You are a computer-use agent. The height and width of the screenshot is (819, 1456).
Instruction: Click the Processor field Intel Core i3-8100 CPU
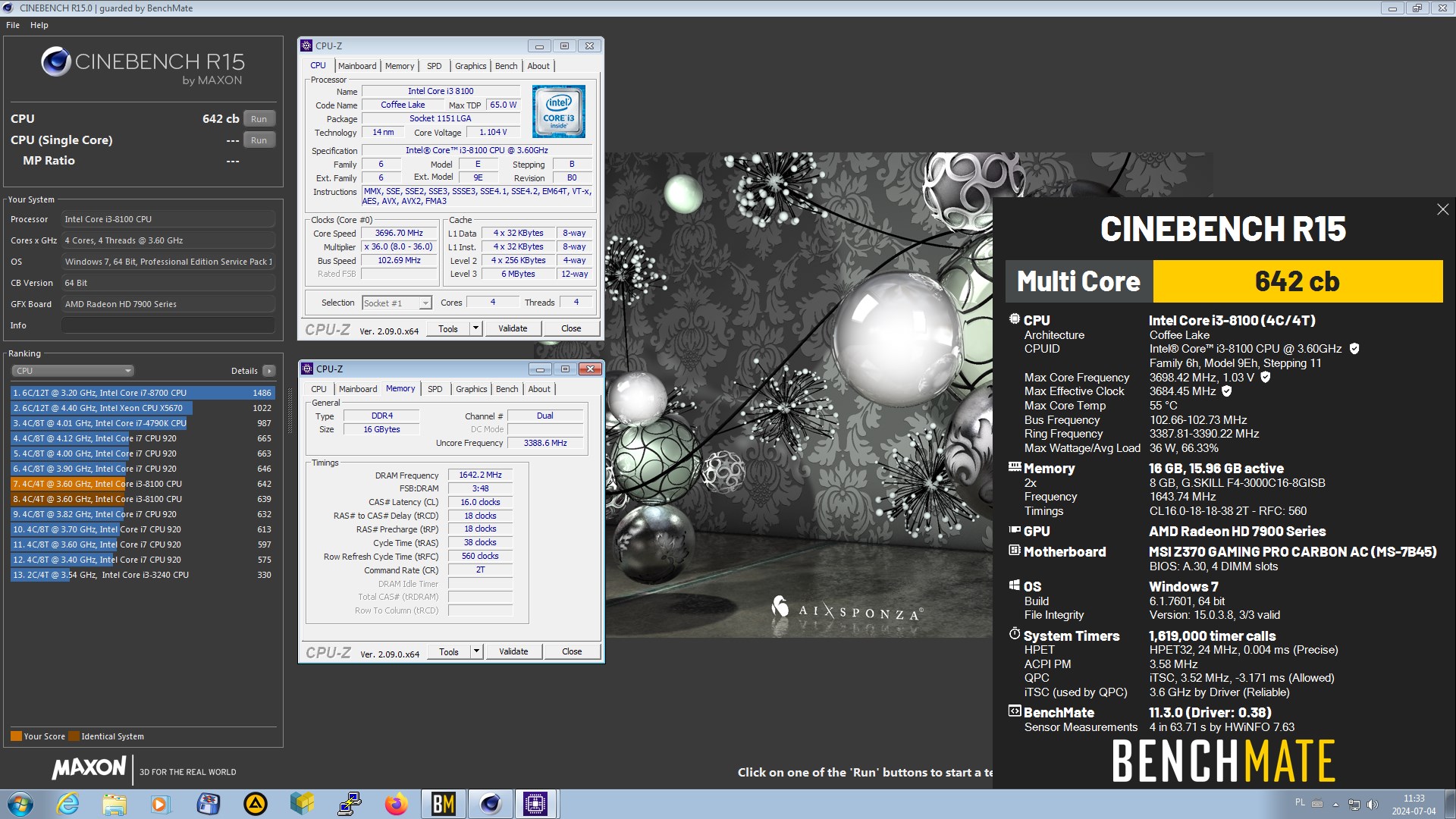pyautogui.click(x=168, y=219)
